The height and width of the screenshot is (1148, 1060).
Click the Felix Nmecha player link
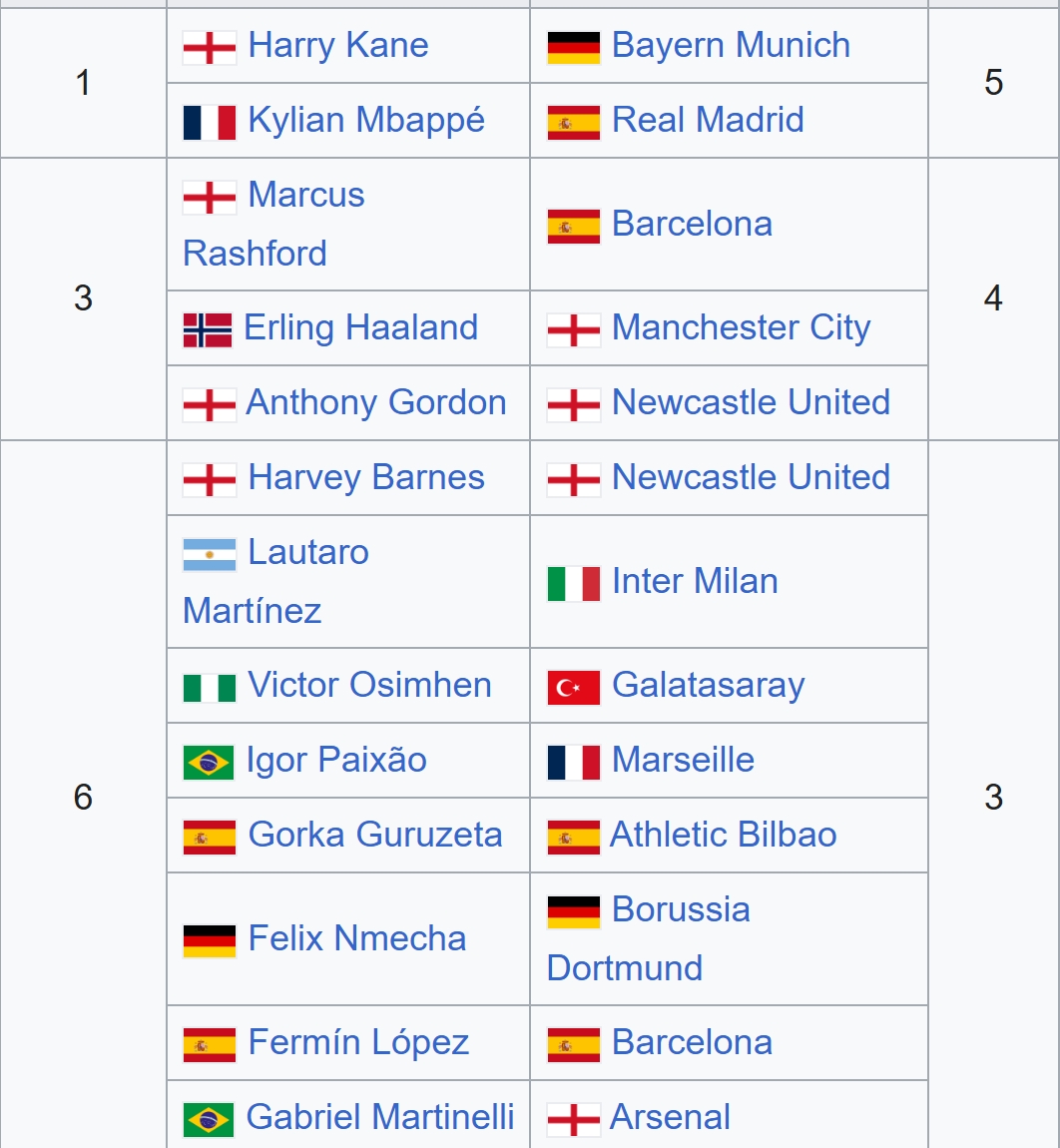tap(356, 938)
